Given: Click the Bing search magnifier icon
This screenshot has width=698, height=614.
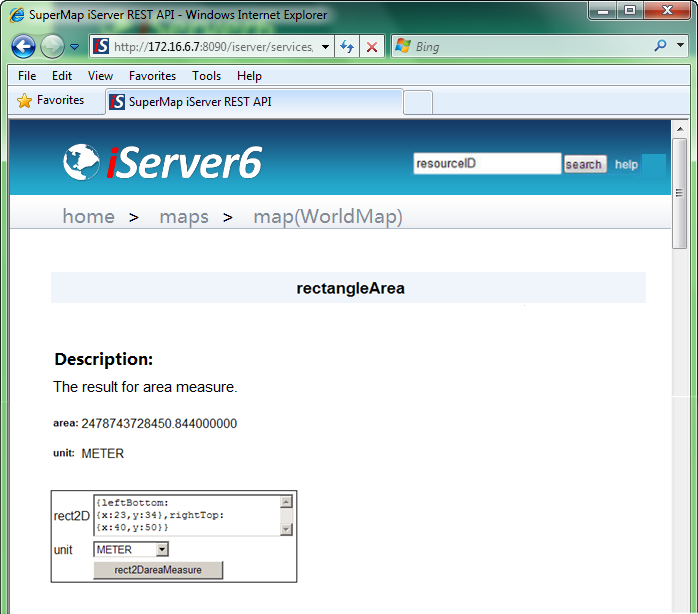Looking at the screenshot, I should tap(661, 46).
